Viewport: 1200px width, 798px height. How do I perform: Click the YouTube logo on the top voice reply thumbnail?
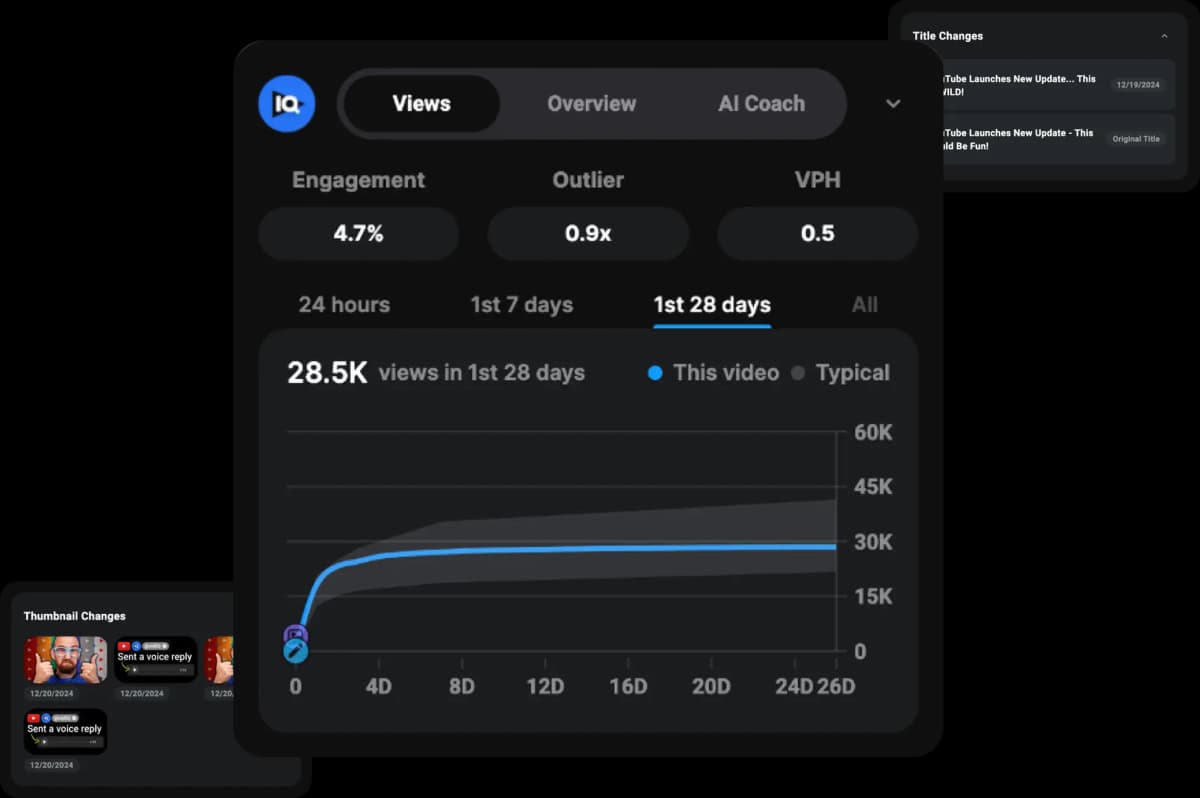123,645
